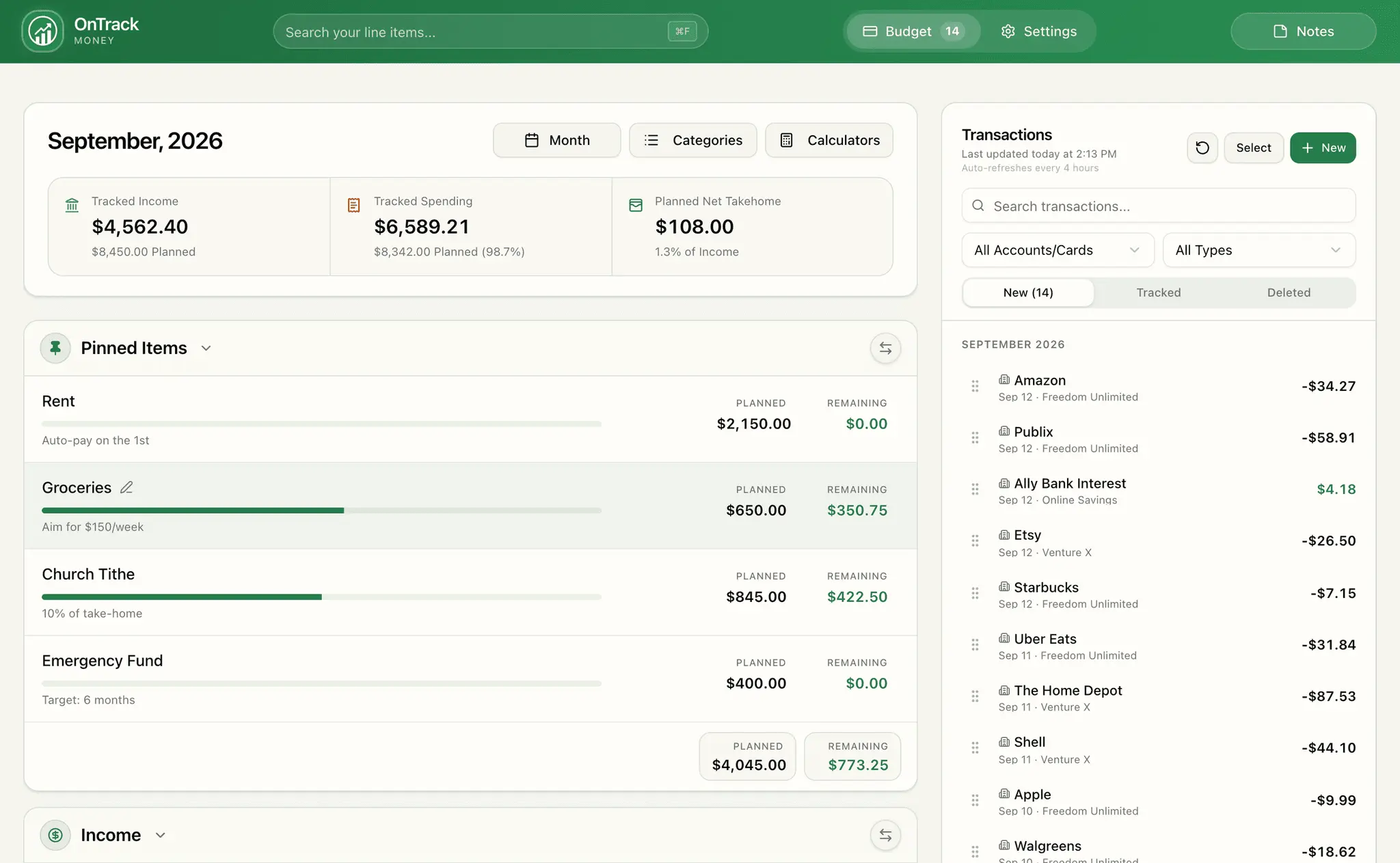Collapse the Income section chevron
1400x863 pixels.
(x=160, y=835)
